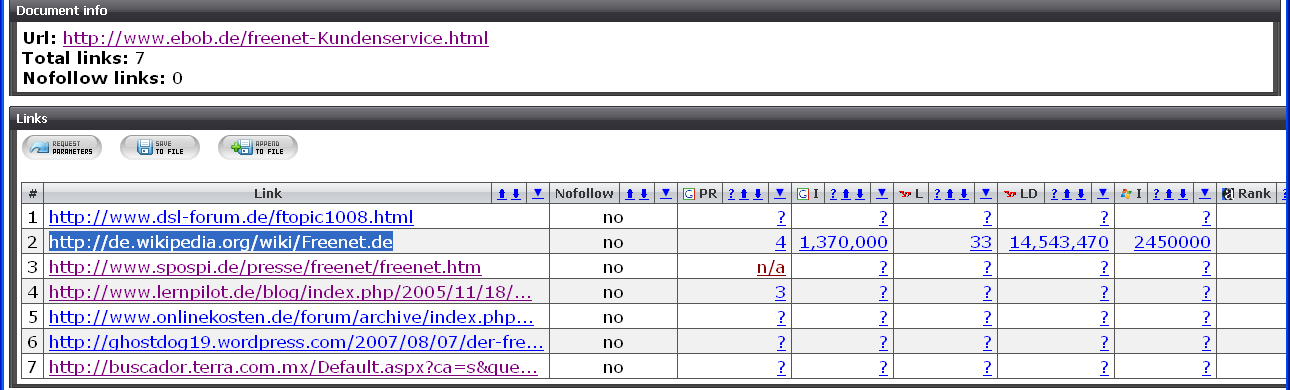The height and width of the screenshot is (390, 1290).
Task: Click the Document info panel title
Action: tap(62, 11)
